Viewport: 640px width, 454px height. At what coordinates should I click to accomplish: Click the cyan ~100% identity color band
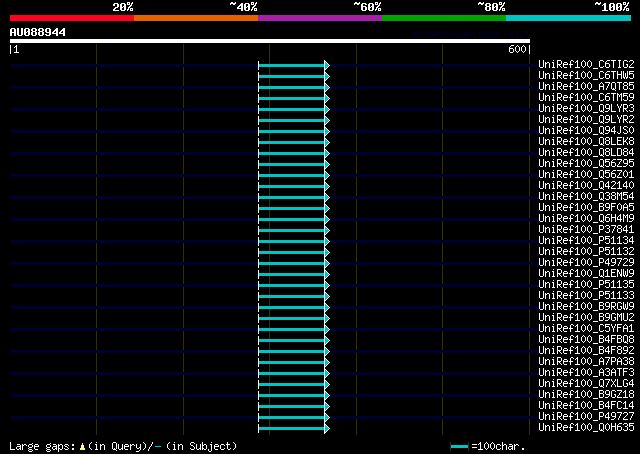tap(569, 18)
